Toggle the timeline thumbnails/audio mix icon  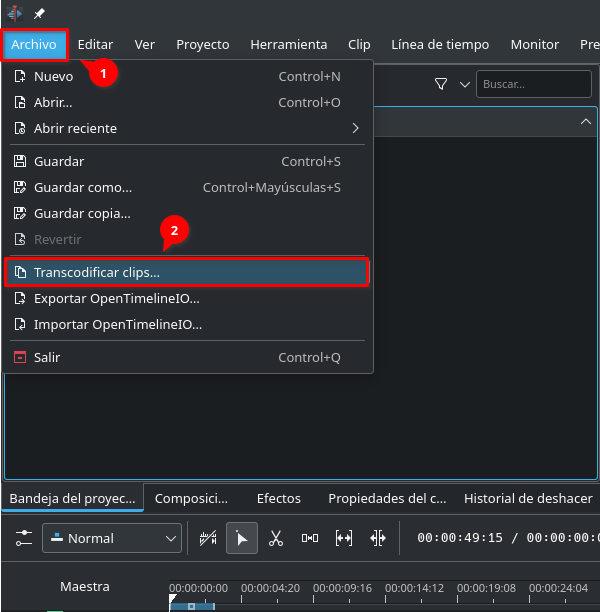click(x=208, y=538)
